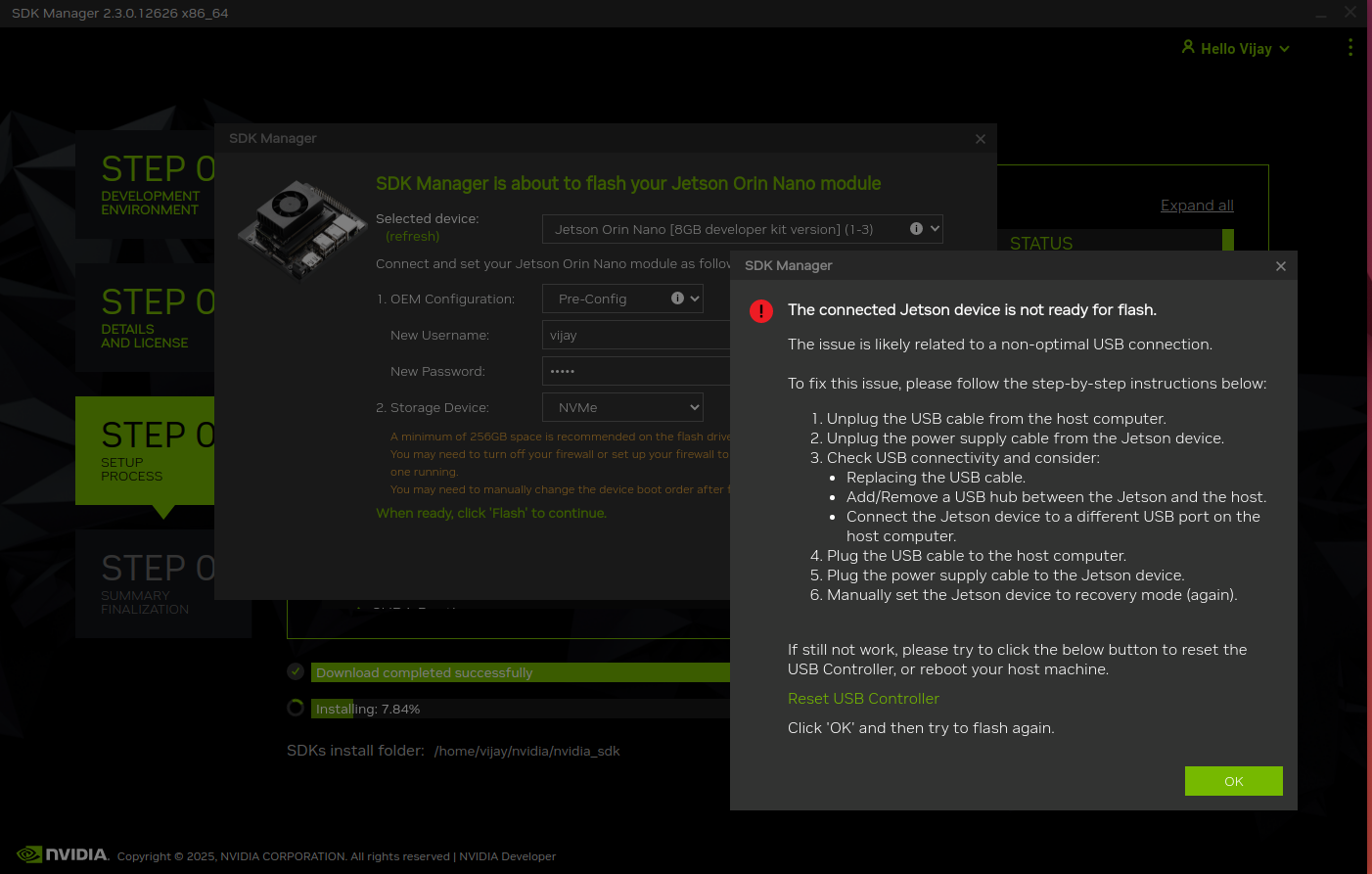Click OK in the error dialog
The width and height of the screenshot is (1372, 874).
pos(1234,781)
